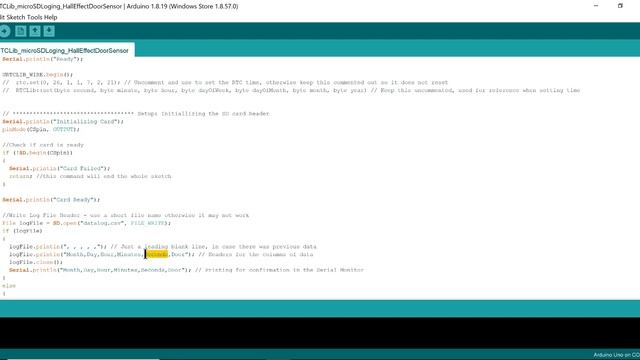Screen dimensions: 640x360
Task: Click the pinMode(CSpin, OUTPUT) line
Action: click(41, 129)
